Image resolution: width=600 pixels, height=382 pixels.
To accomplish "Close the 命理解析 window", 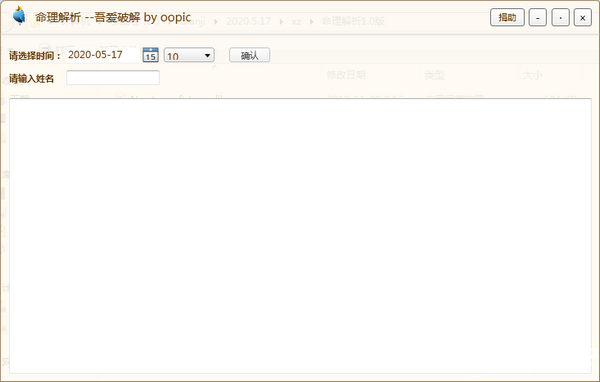I will click(583, 17).
